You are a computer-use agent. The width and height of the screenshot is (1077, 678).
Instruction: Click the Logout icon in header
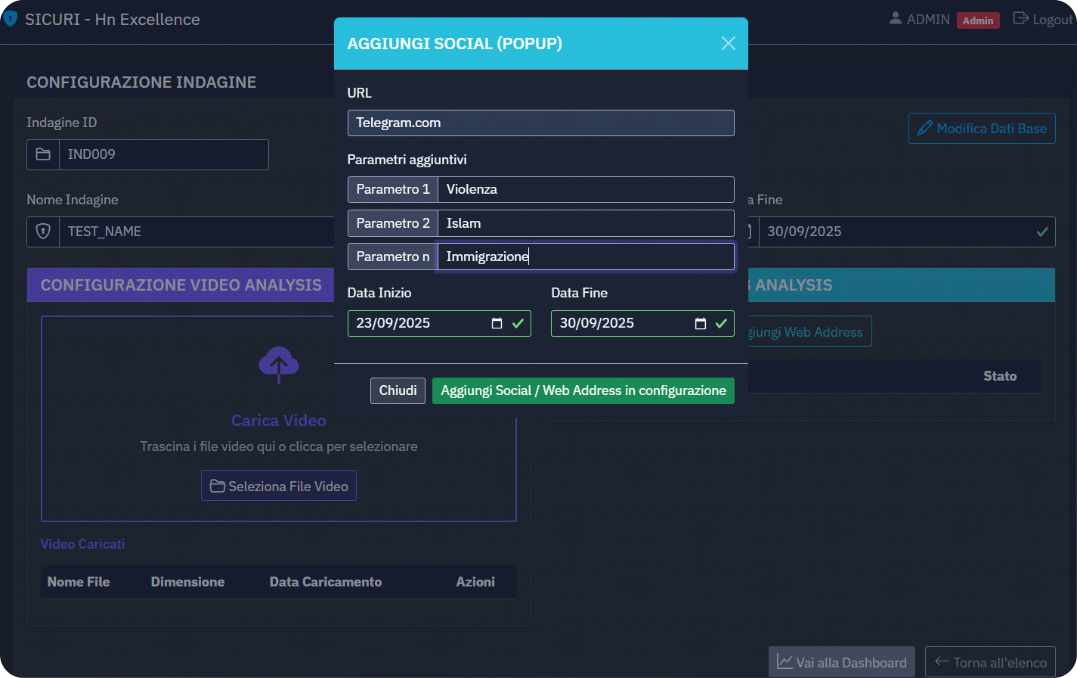1020,18
